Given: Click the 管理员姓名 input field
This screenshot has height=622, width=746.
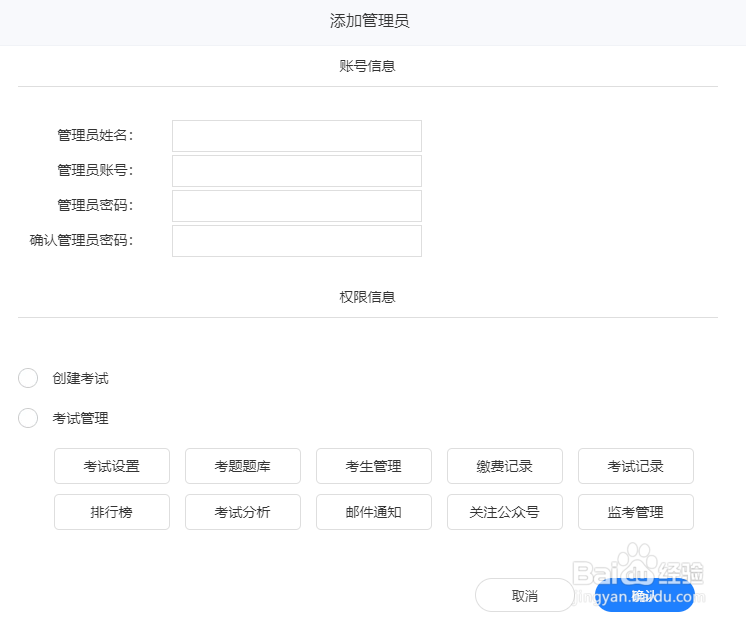Looking at the screenshot, I should 297,136.
